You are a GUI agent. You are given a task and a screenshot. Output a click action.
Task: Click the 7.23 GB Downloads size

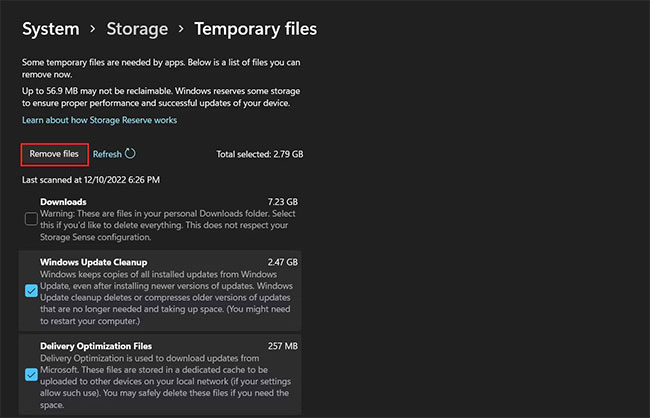[x=283, y=202]
